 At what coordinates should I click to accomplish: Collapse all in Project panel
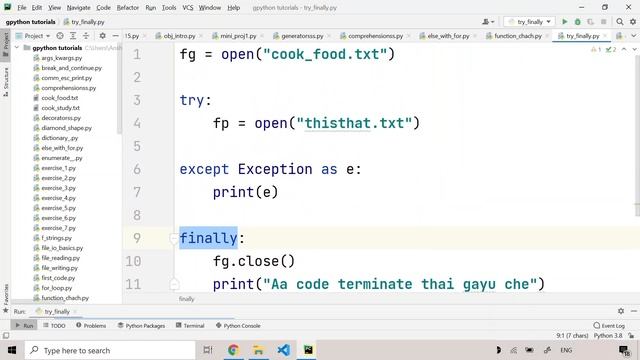86,36
